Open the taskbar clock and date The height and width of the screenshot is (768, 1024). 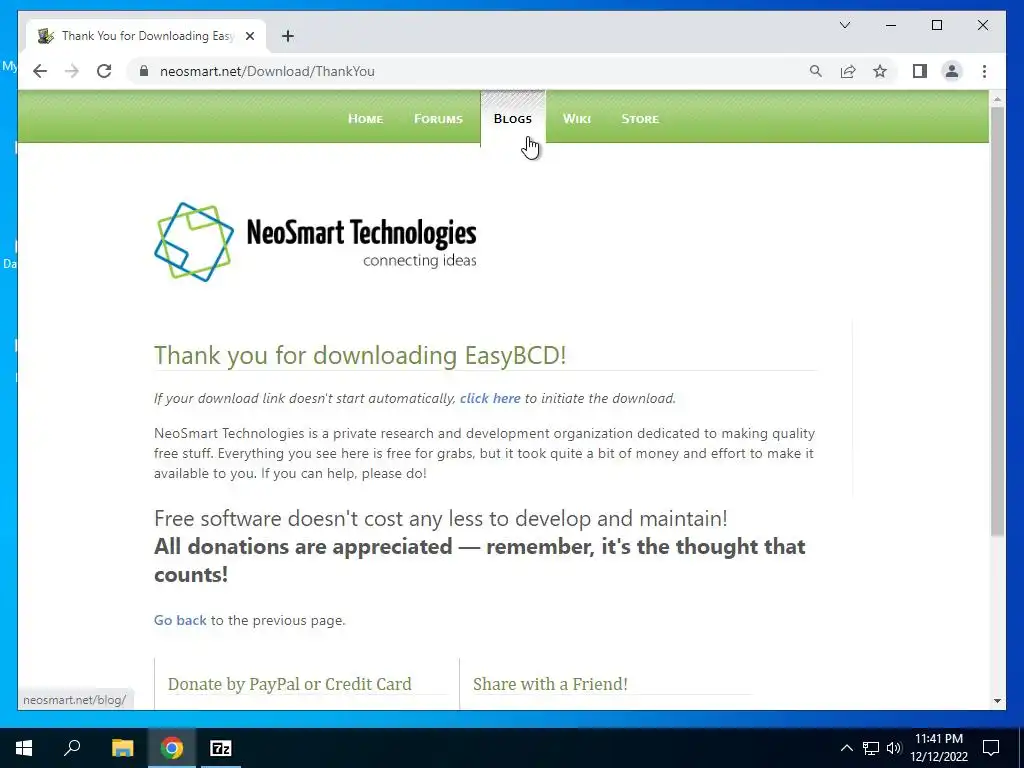(x=938, y=748)
